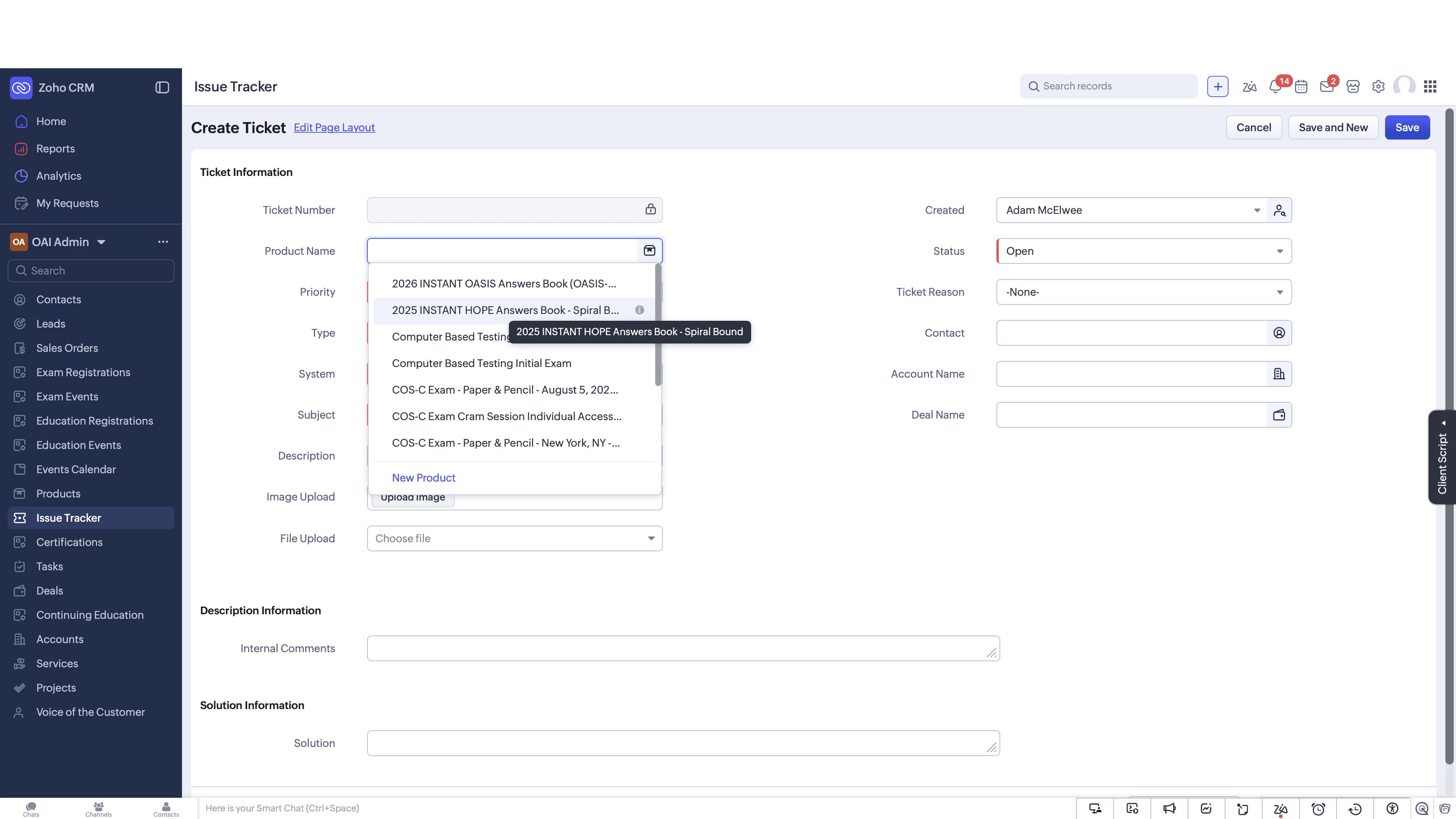Open settings gear icon in header
1456x819 pixels.
[x=1378, y=86]
